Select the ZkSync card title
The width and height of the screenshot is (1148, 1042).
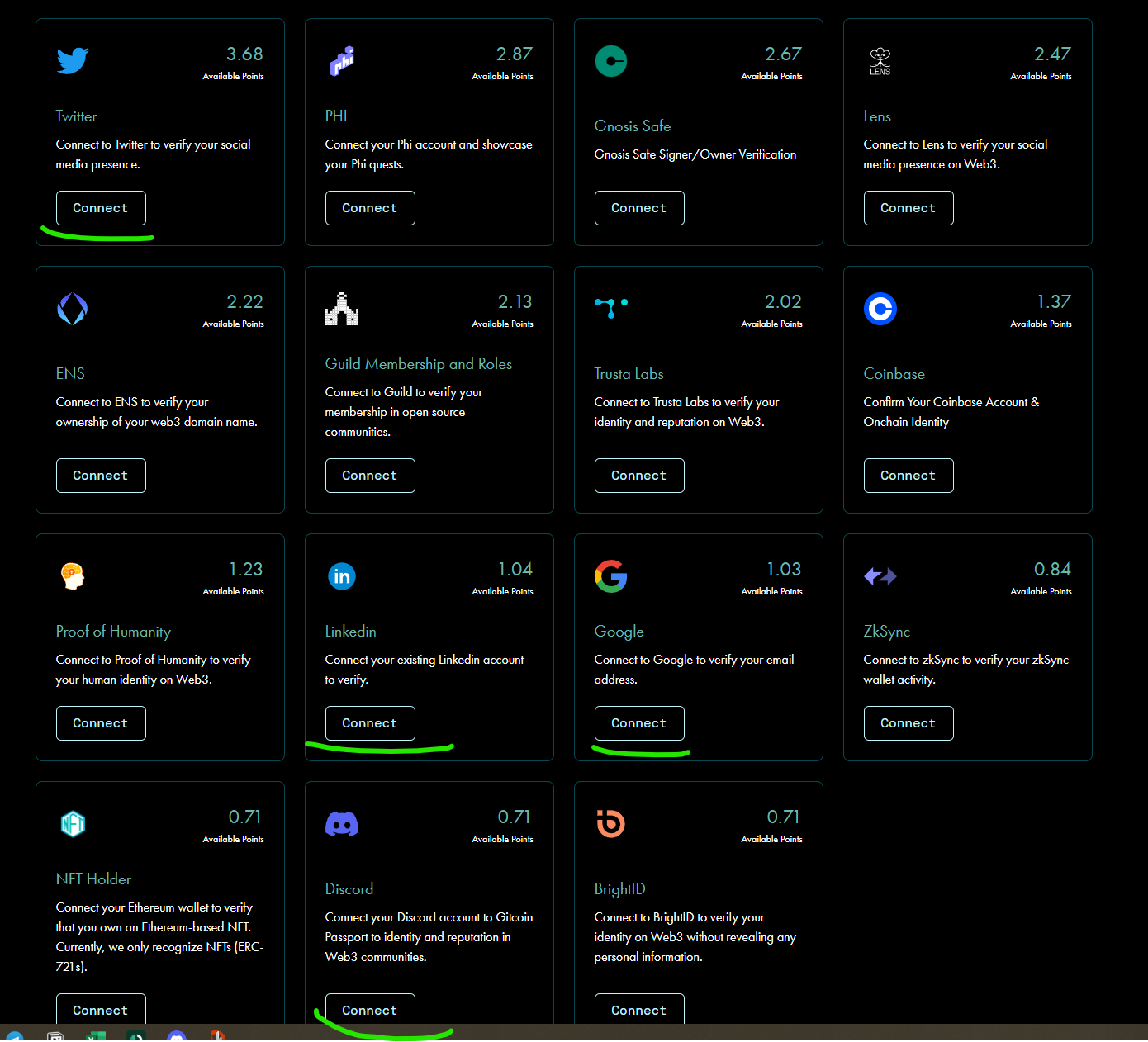click(x=887, y=632)
